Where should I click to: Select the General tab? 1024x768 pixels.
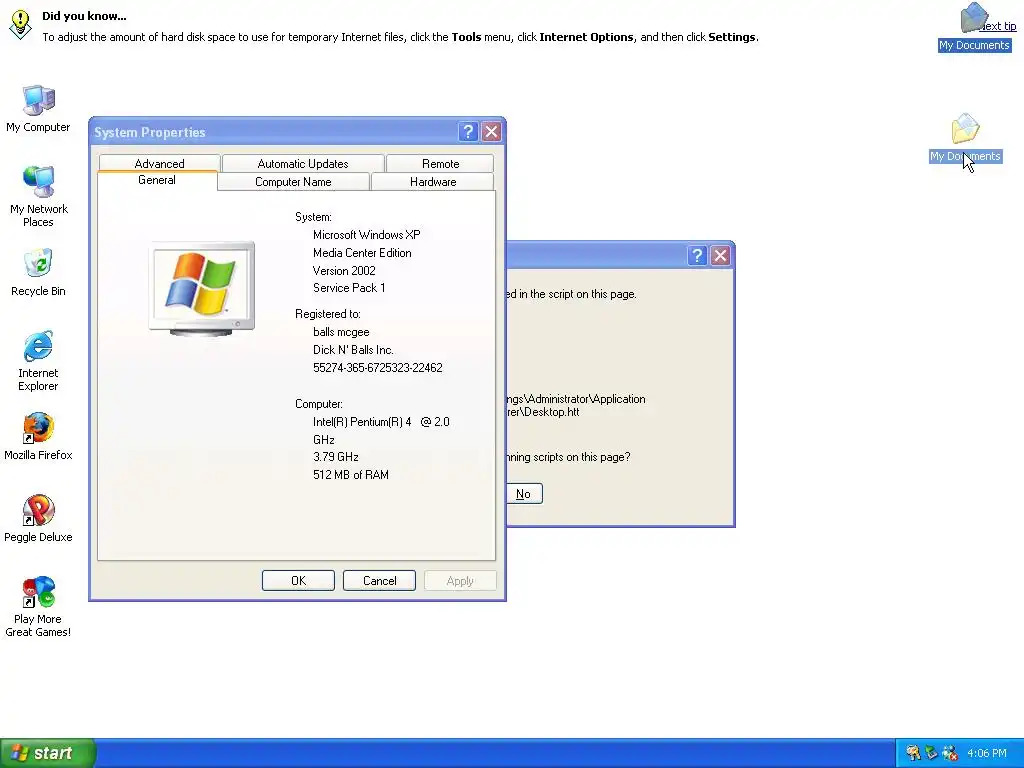157,180
